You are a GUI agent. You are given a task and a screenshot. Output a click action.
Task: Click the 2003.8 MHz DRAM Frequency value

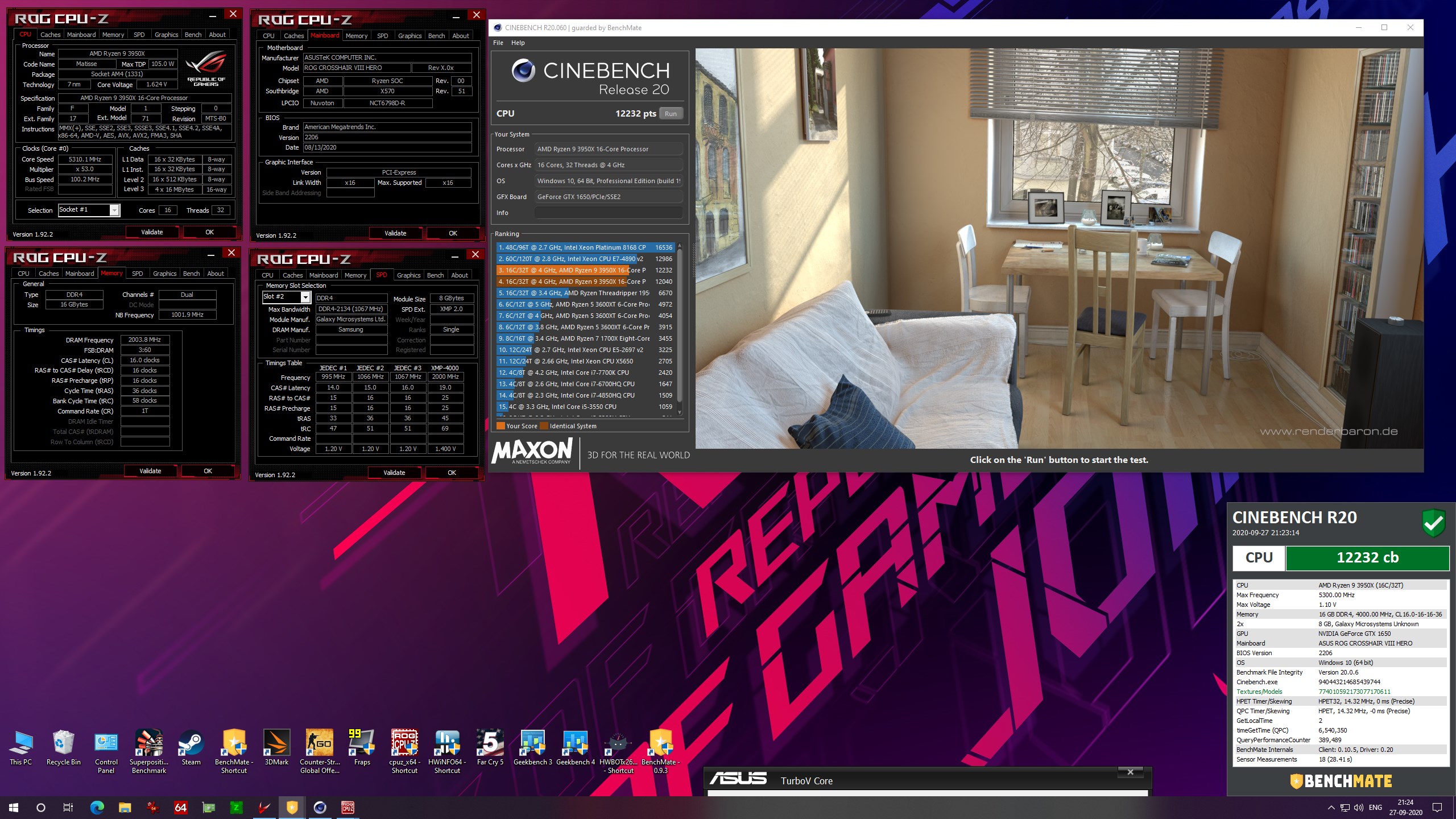(144, 340)
